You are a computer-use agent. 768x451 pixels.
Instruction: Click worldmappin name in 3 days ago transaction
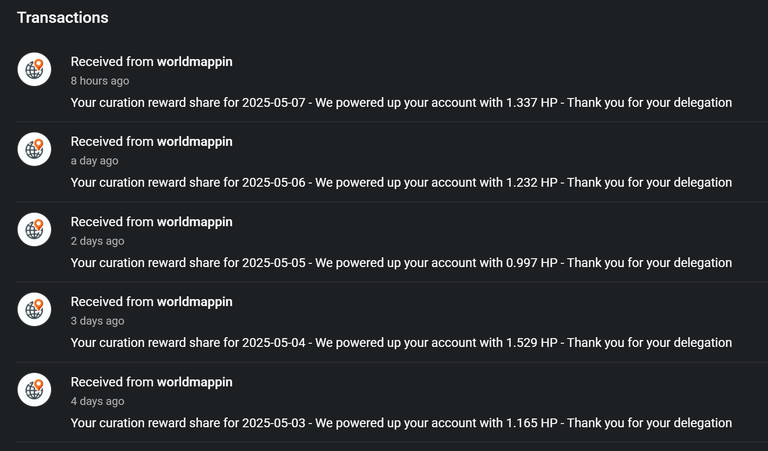(x=194, y=302)
